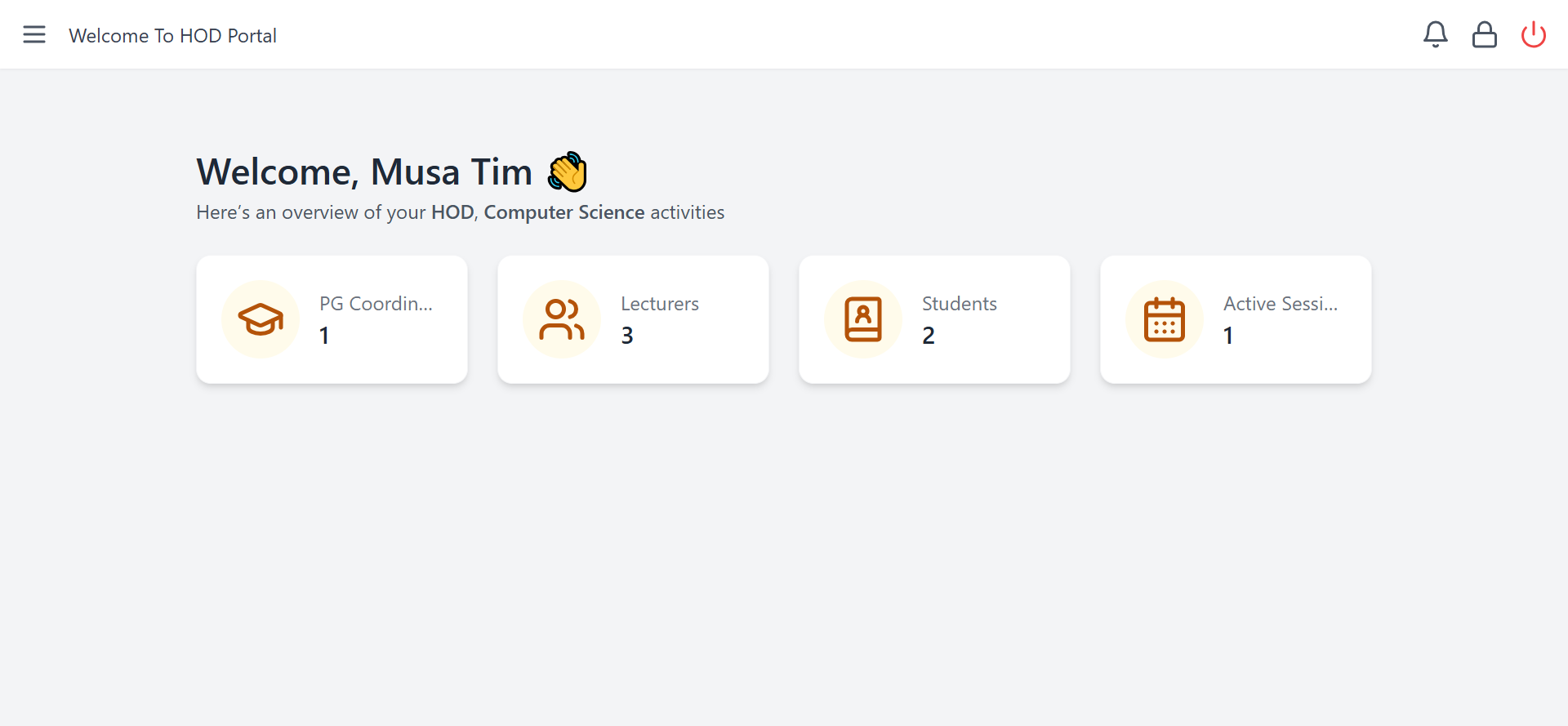Click the Welcome, Musa Tim heading
Viewport: 1568px width, 726px height.
click(x=364, y=172)
